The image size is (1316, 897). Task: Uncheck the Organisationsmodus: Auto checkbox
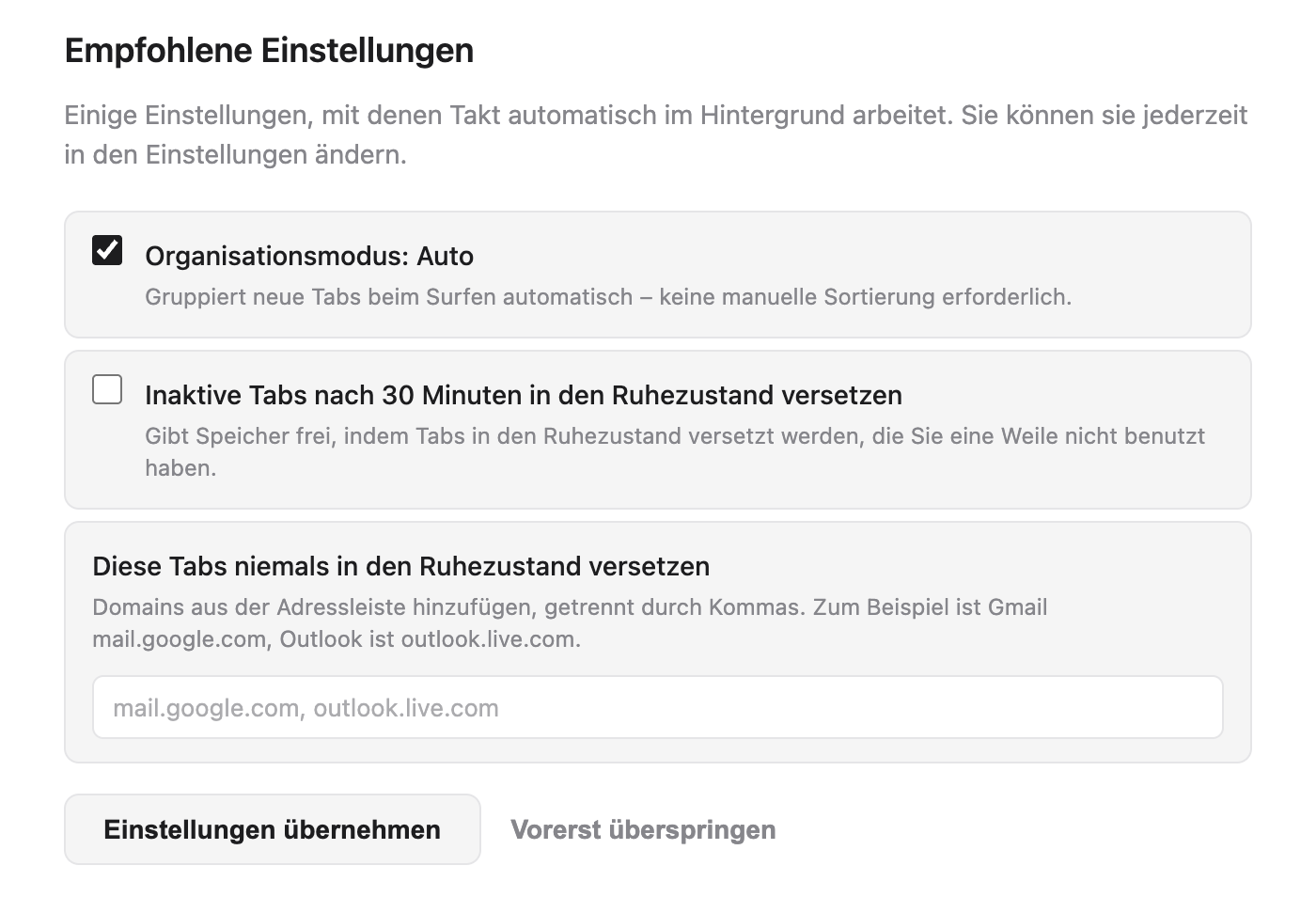[107, 250]
